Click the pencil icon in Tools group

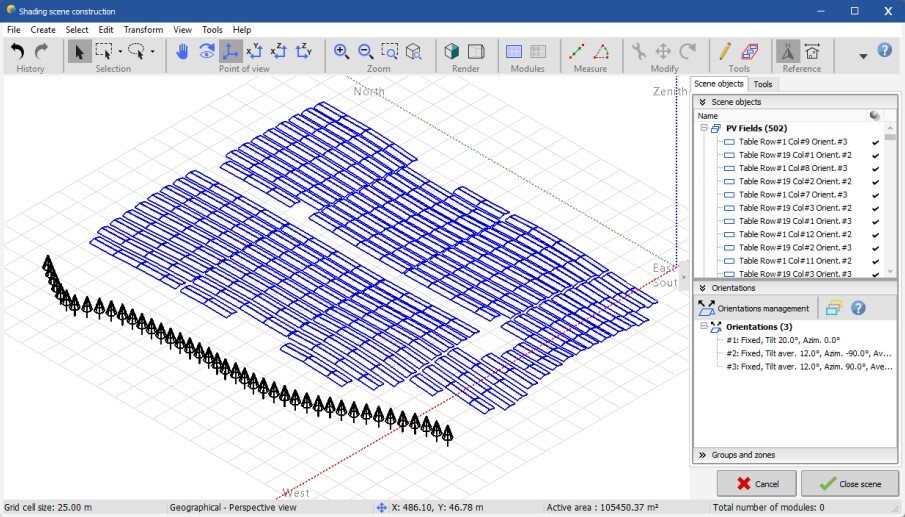pos(725,52)
